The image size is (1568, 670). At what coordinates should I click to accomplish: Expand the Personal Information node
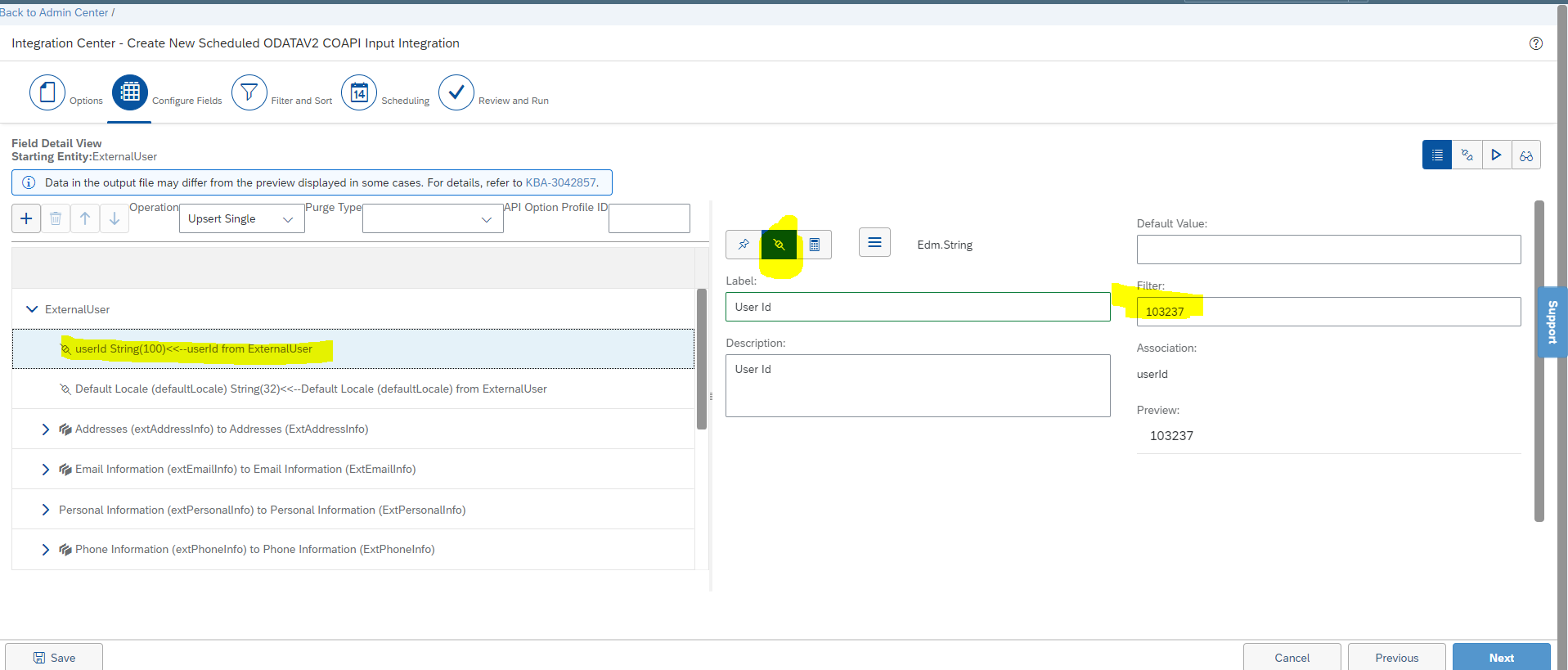click(x=45, y=510)
